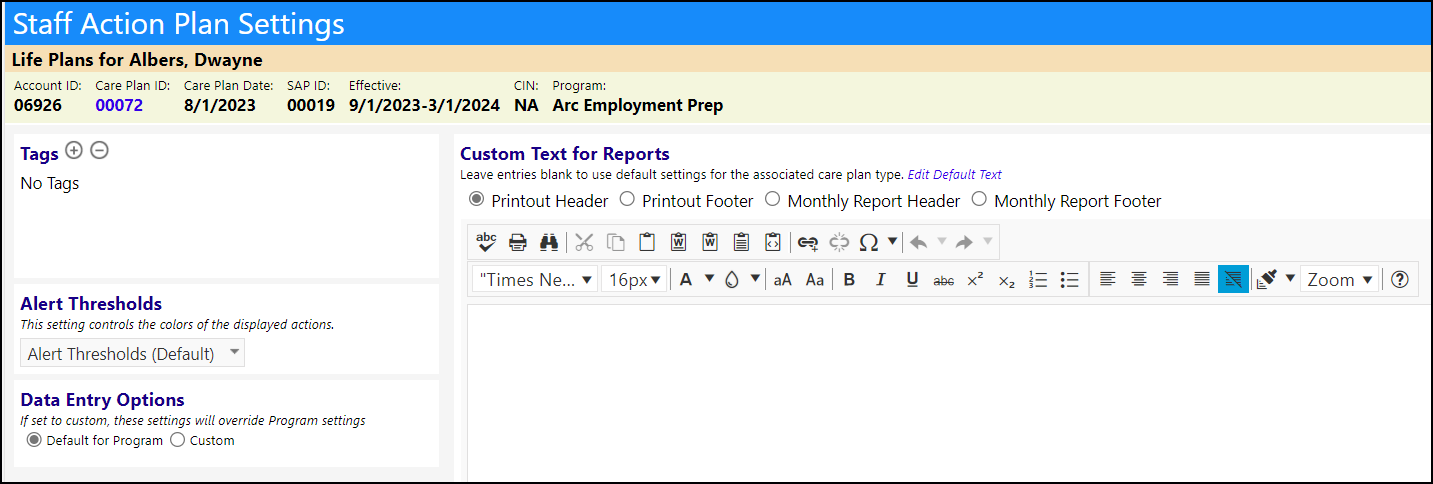The image size is (1433, 484).
Task: Click the Cut scissors icon
Action: point(585,241)
